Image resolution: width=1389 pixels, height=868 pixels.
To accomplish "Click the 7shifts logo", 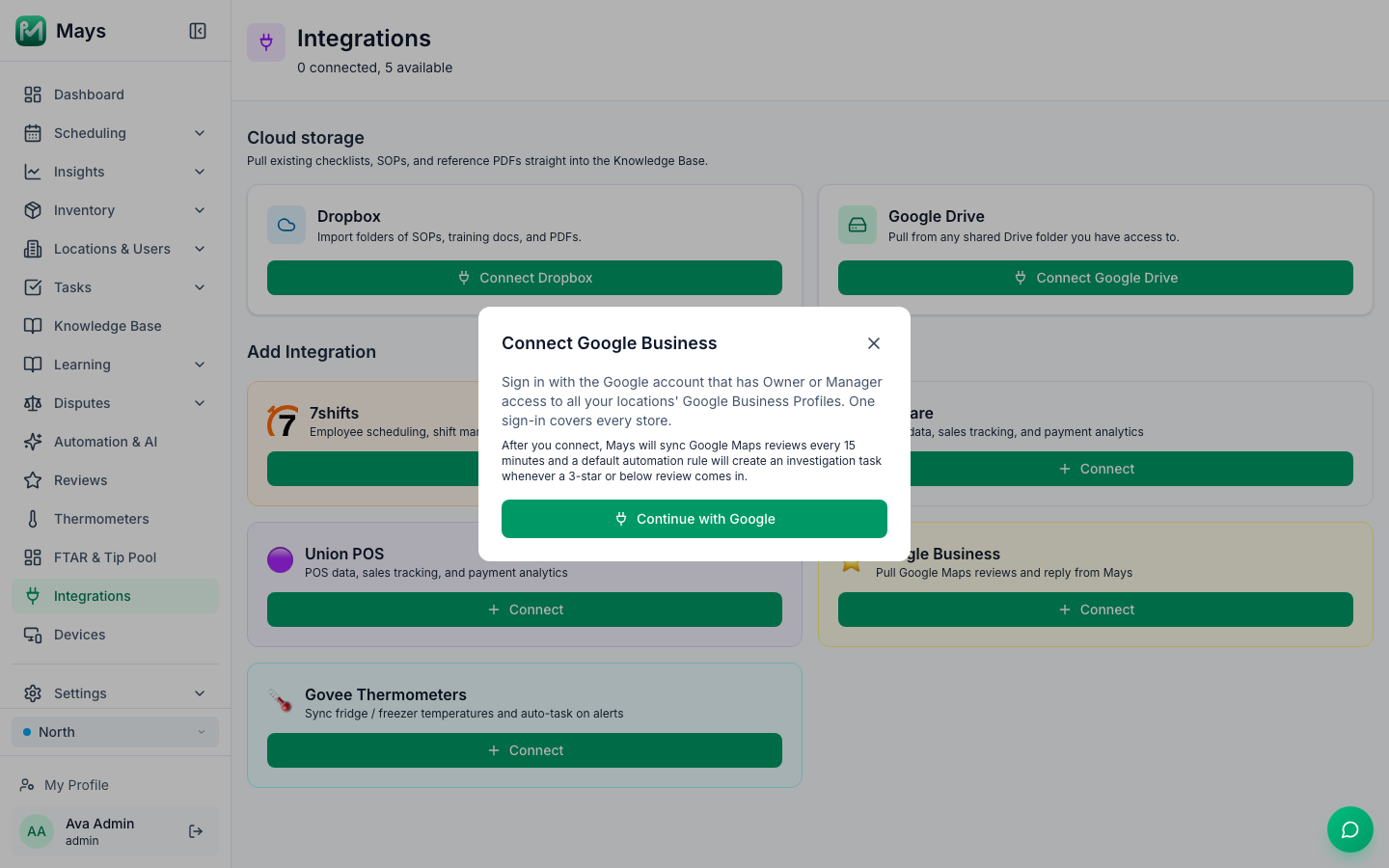I will [282, 421].
